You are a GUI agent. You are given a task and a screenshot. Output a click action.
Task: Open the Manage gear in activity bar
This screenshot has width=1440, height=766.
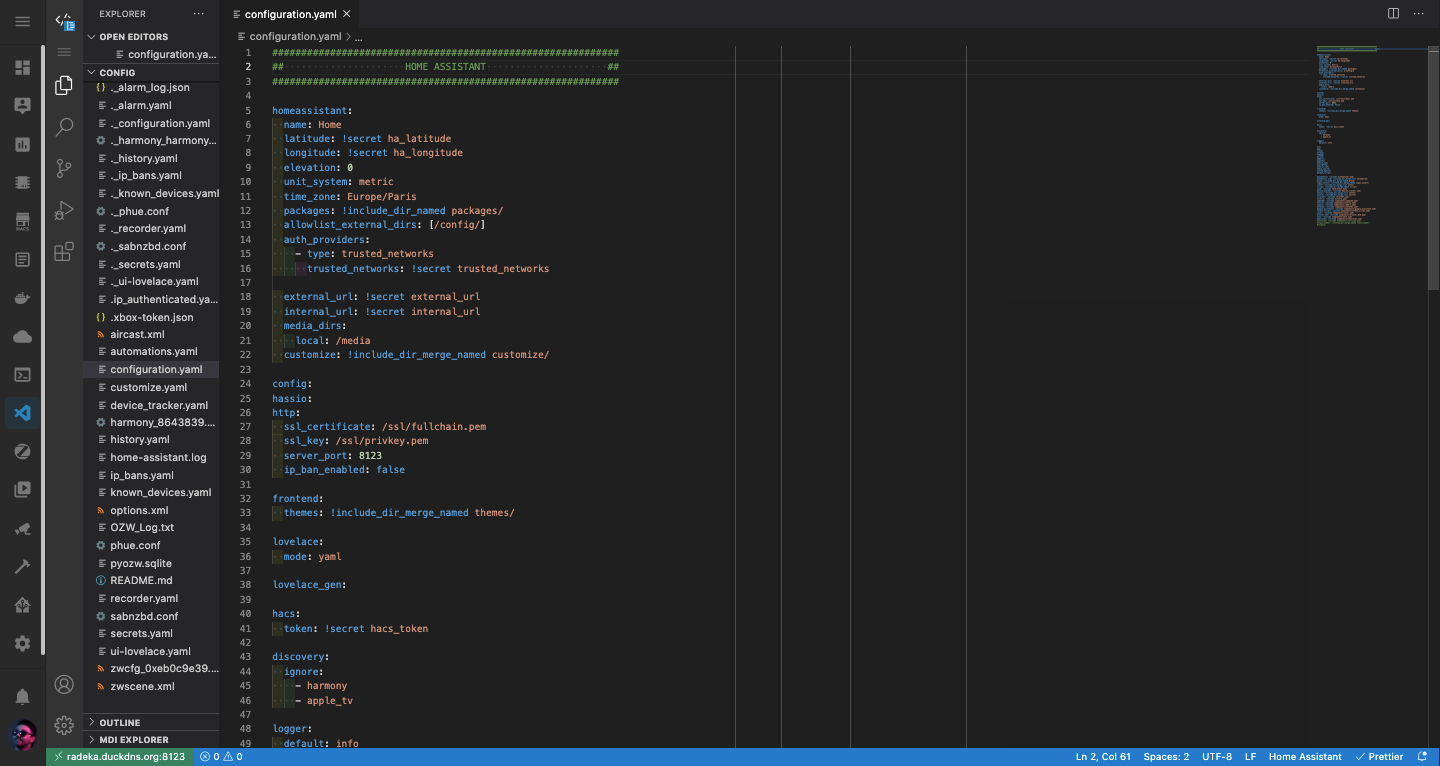[x=64, y=725]
